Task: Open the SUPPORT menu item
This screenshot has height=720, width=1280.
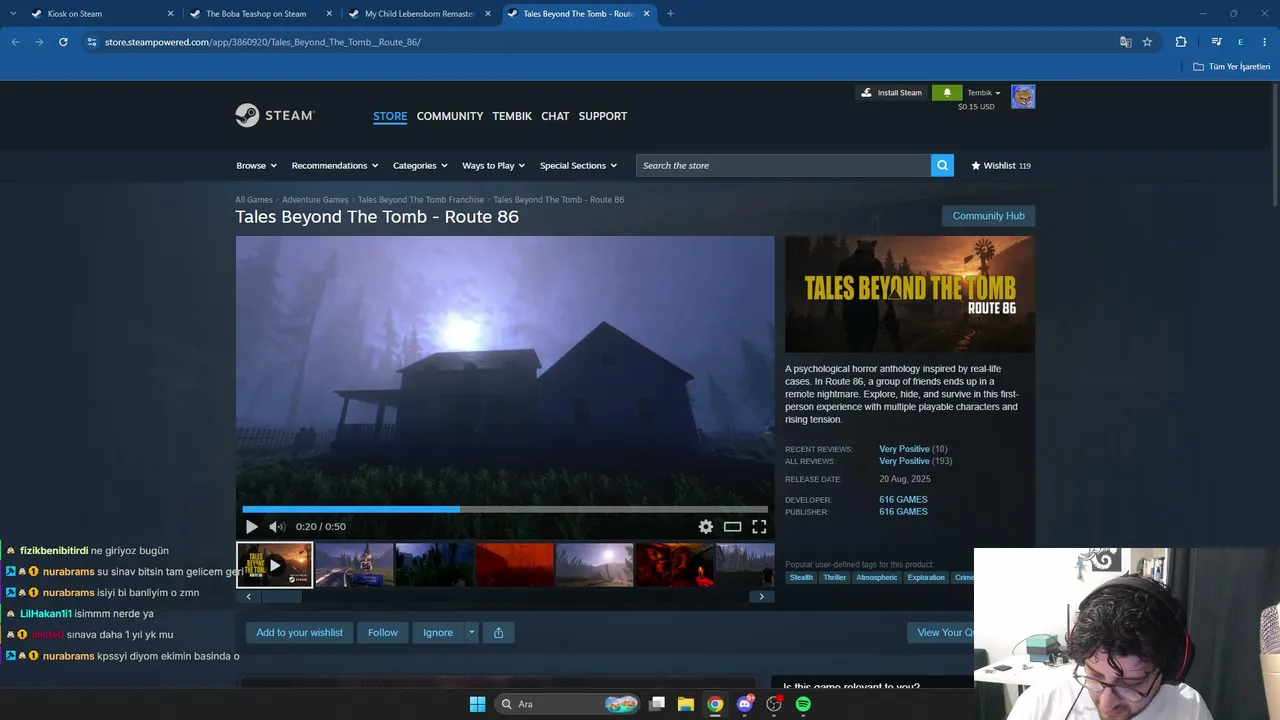Action: [x=603, y=116]
